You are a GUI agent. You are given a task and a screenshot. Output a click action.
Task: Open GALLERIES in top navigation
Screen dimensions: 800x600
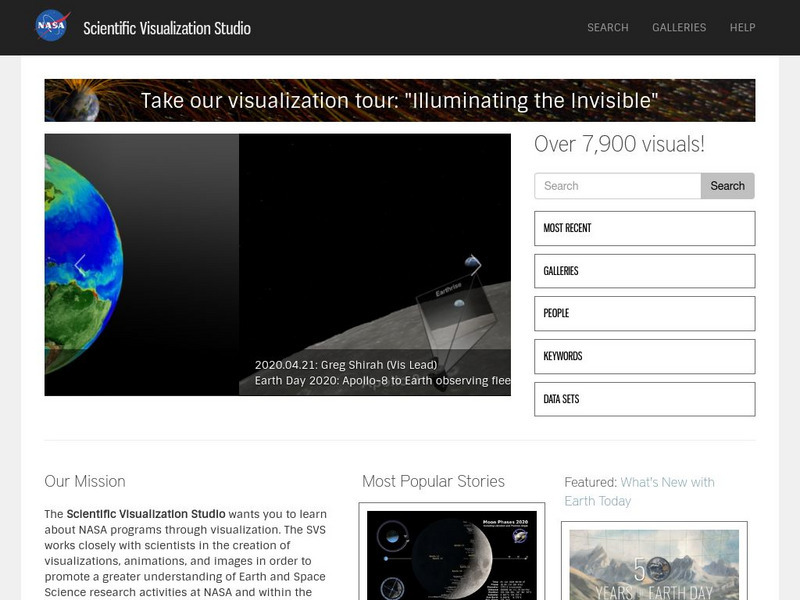click(x=679, y=28)
